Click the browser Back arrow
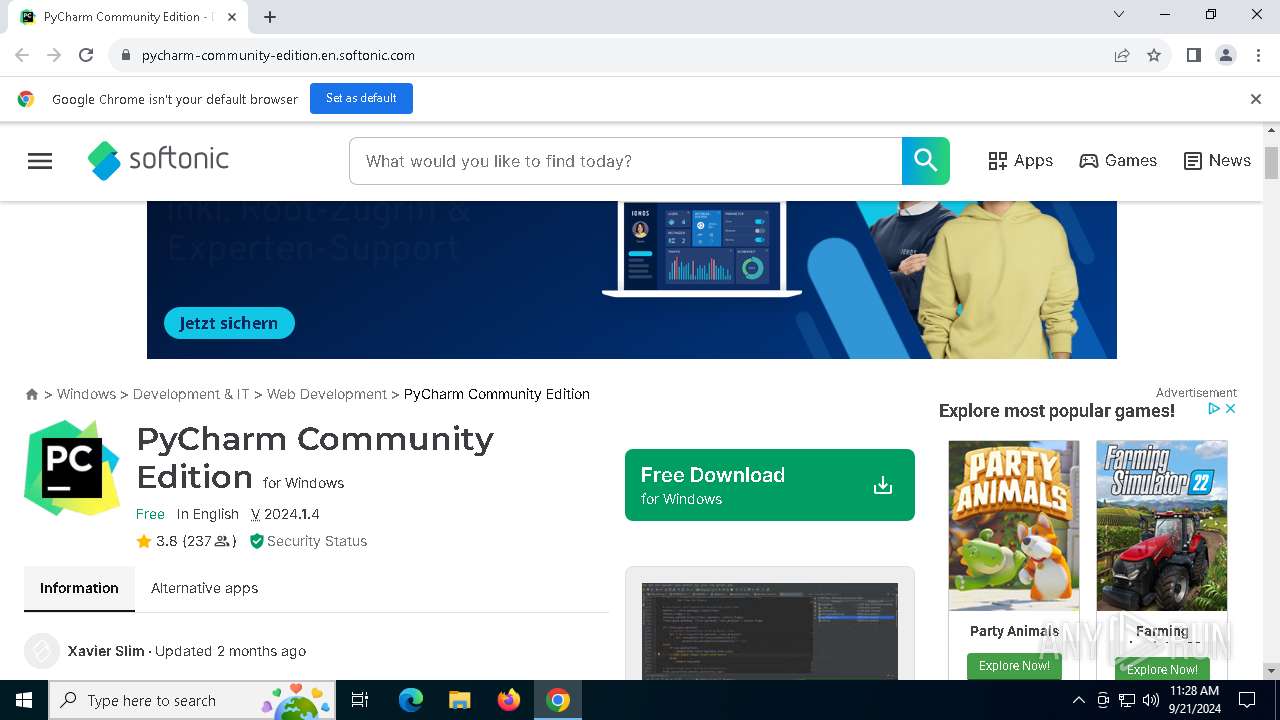This screenshot has height=720, width=1280. pos(22,55)
